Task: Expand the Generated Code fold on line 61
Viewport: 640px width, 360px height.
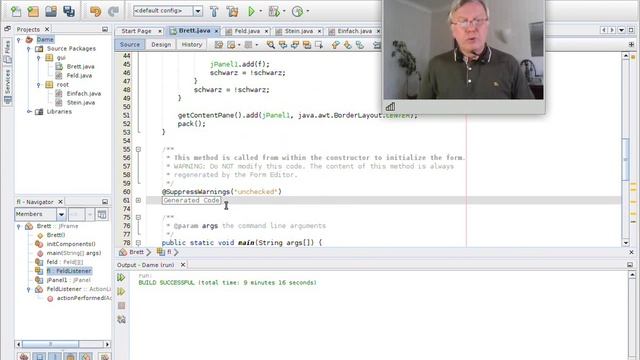Action: click(x=138, y=200)
